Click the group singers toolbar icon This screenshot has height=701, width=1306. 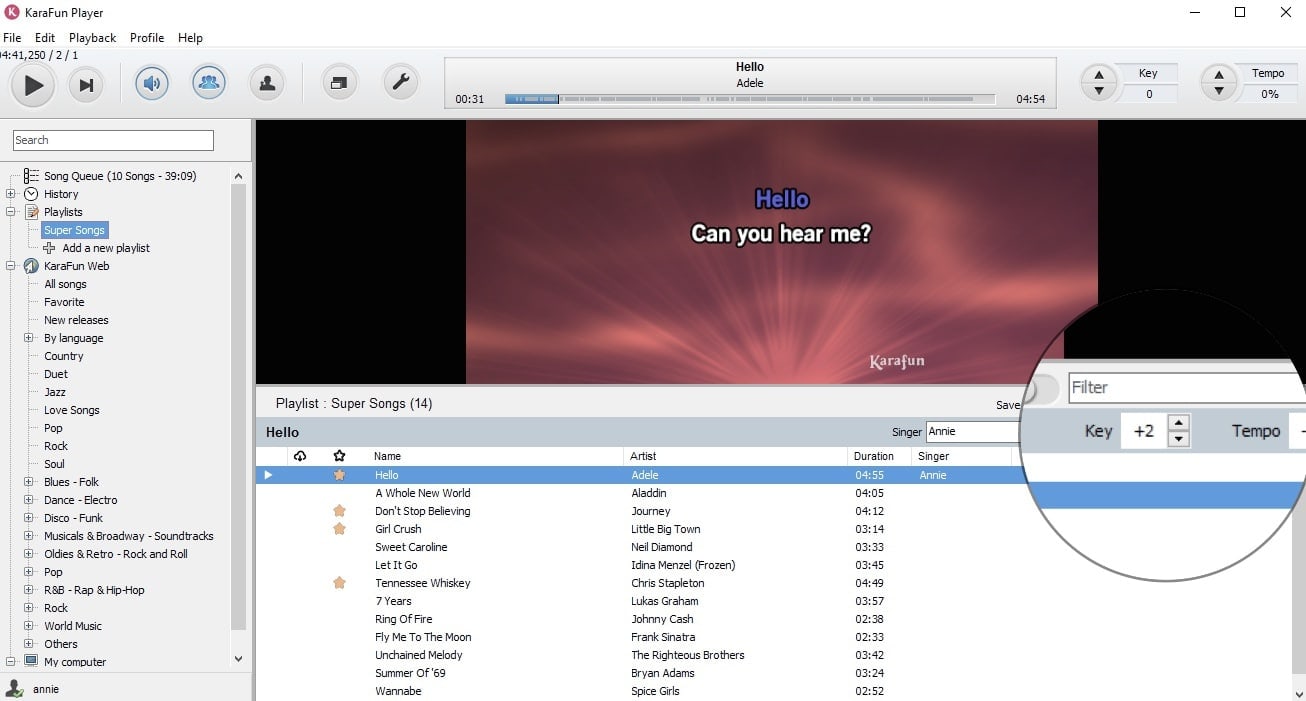[x=209, y=83]
